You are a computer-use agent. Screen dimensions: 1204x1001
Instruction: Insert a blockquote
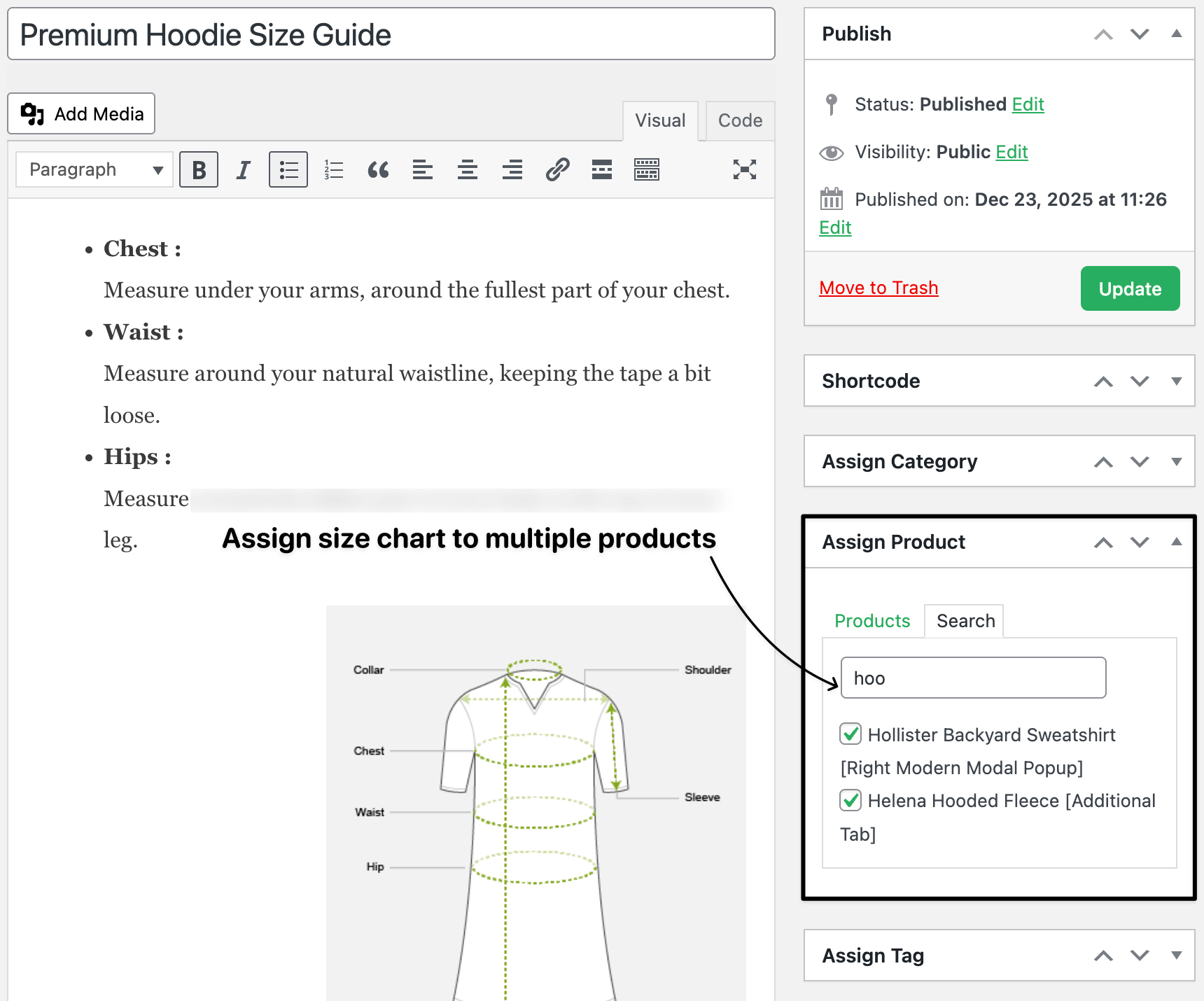[x=378, y=169]
